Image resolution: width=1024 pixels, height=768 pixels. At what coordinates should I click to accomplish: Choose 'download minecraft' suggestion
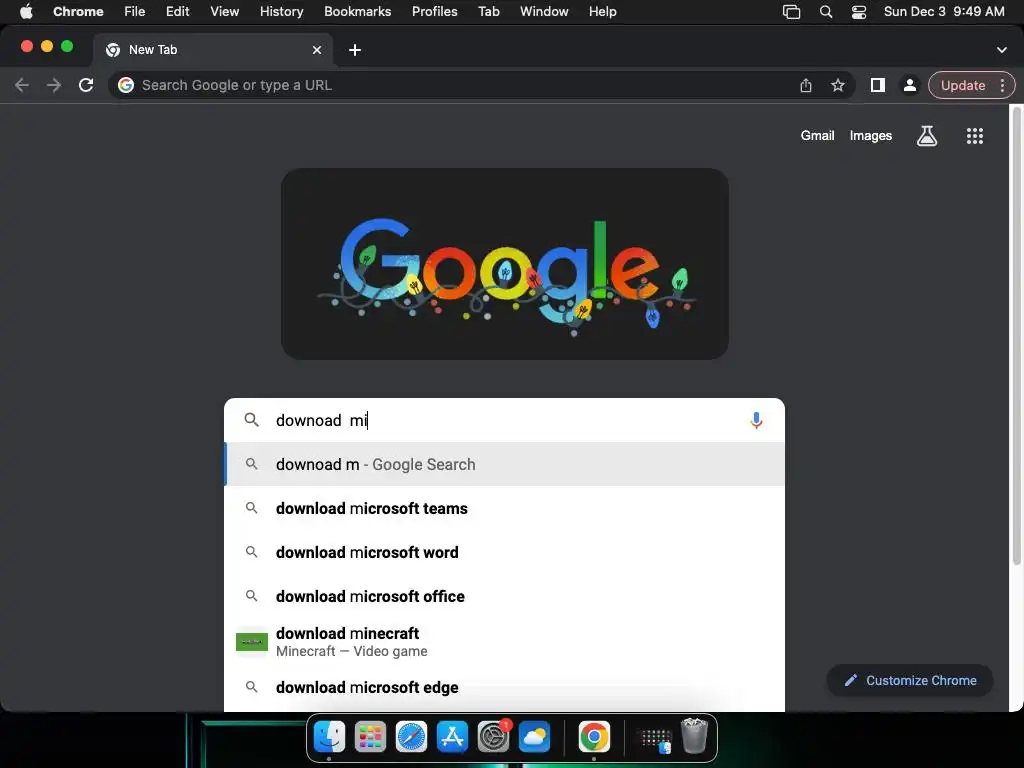click(x=504, y=642)
